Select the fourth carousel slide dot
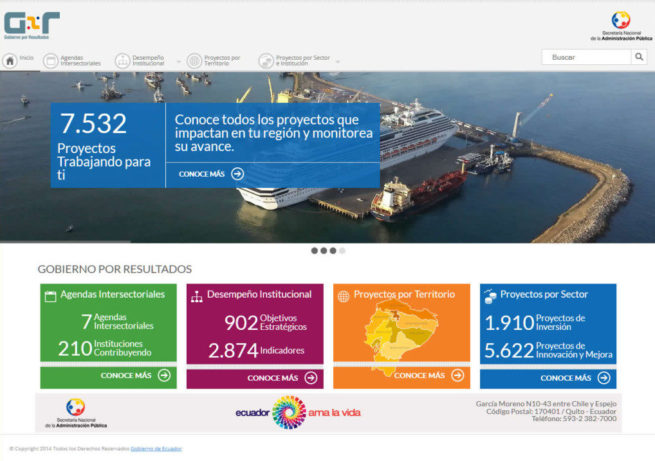Viewport: 655px width, 461px height. click(x=342, y=251)
